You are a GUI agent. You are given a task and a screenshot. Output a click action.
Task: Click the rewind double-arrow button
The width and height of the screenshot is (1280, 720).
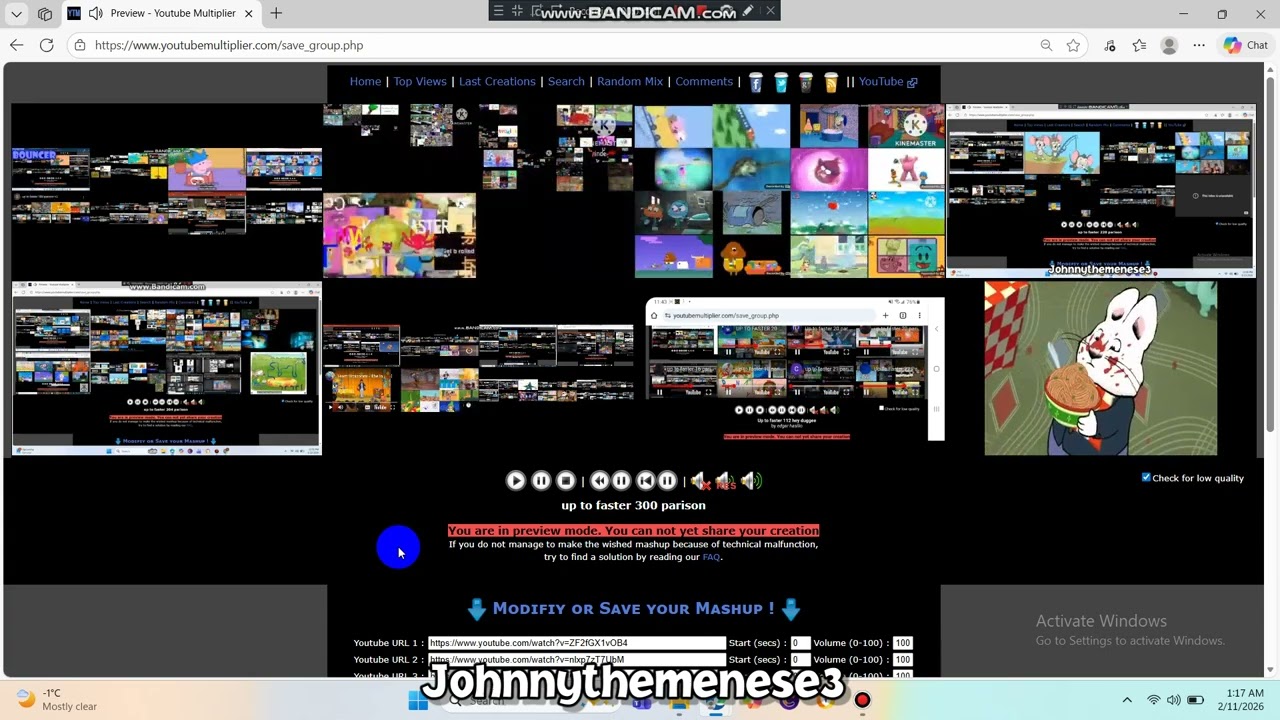click(x=599, y=481)
